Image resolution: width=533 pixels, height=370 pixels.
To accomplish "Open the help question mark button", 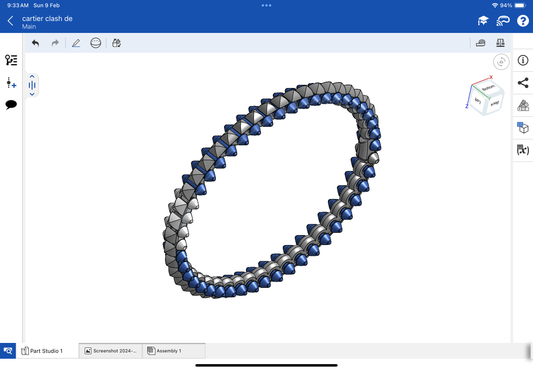I will click(x=523, y=21).
